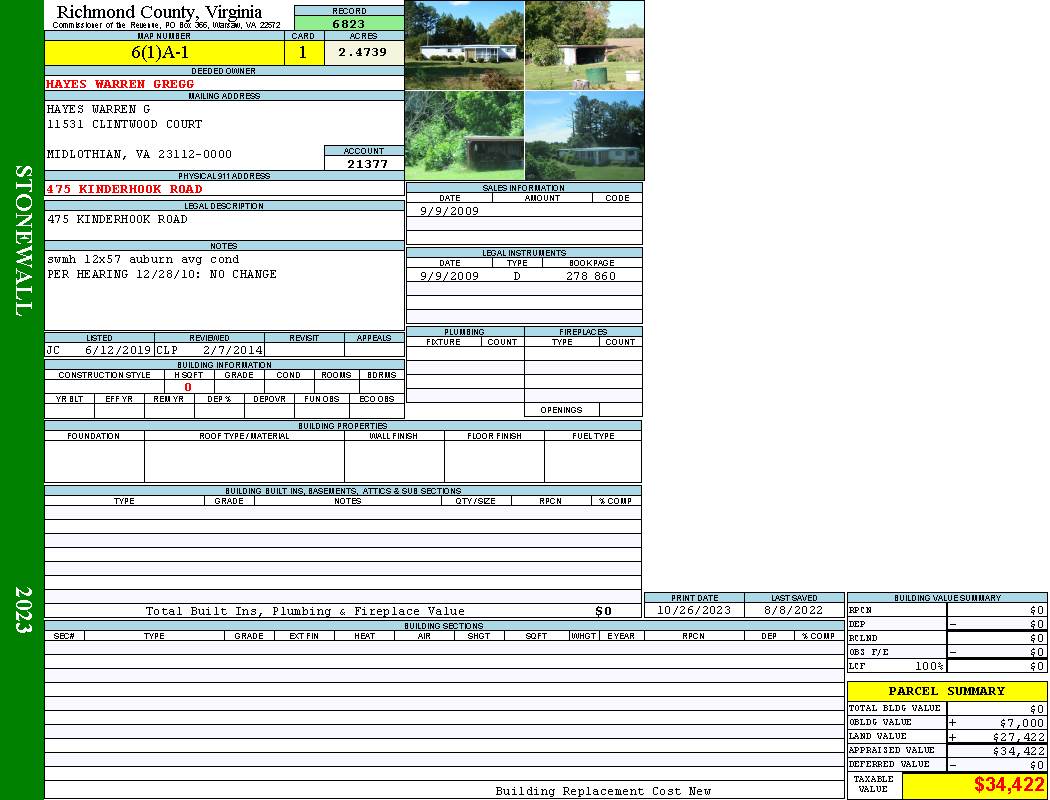Click the listed date 6/12/2019
This screenshot has height=800, width=1050.
(117, 351)
